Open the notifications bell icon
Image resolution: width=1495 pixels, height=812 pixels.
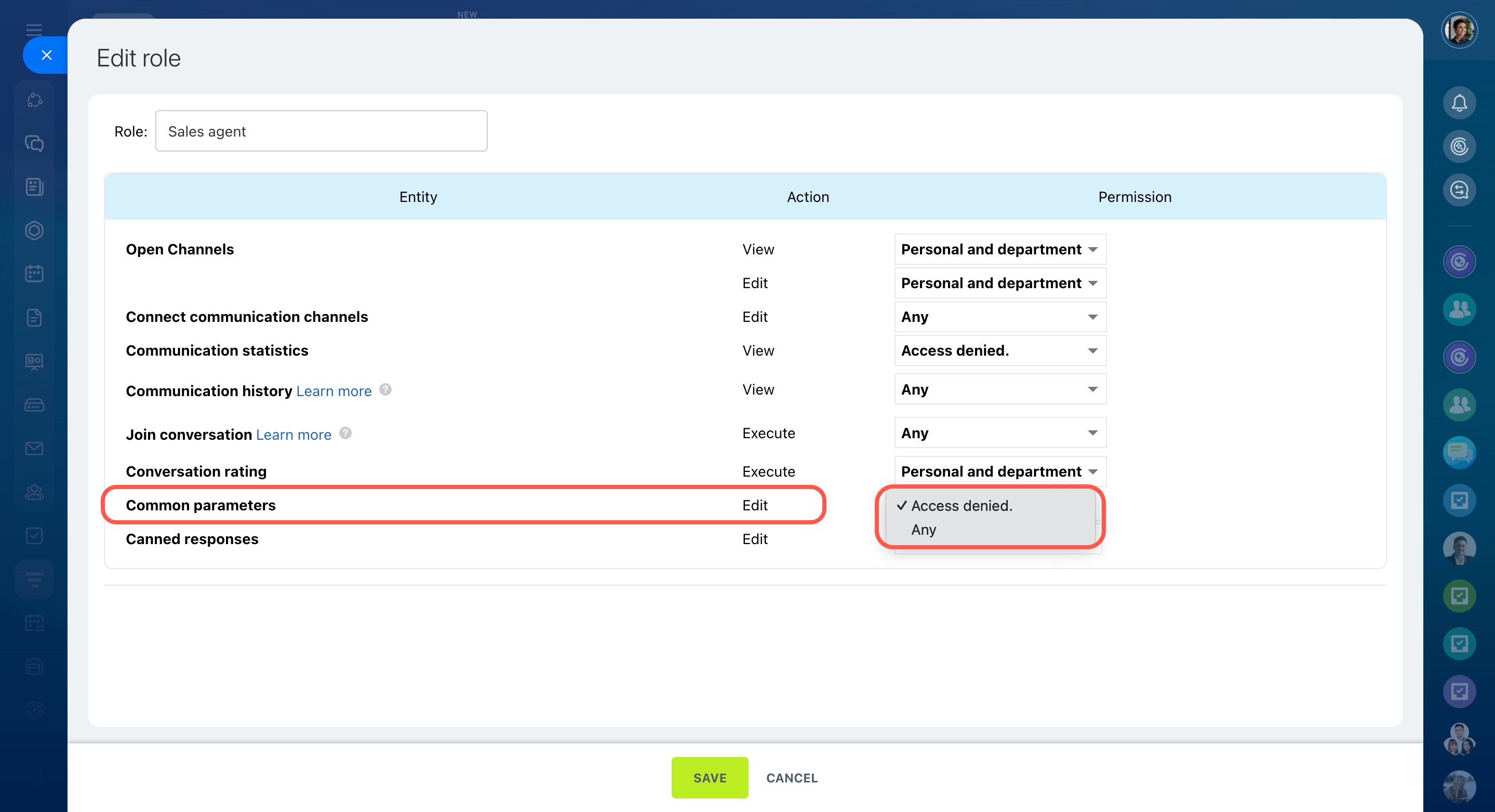(x=1459, y=103)
